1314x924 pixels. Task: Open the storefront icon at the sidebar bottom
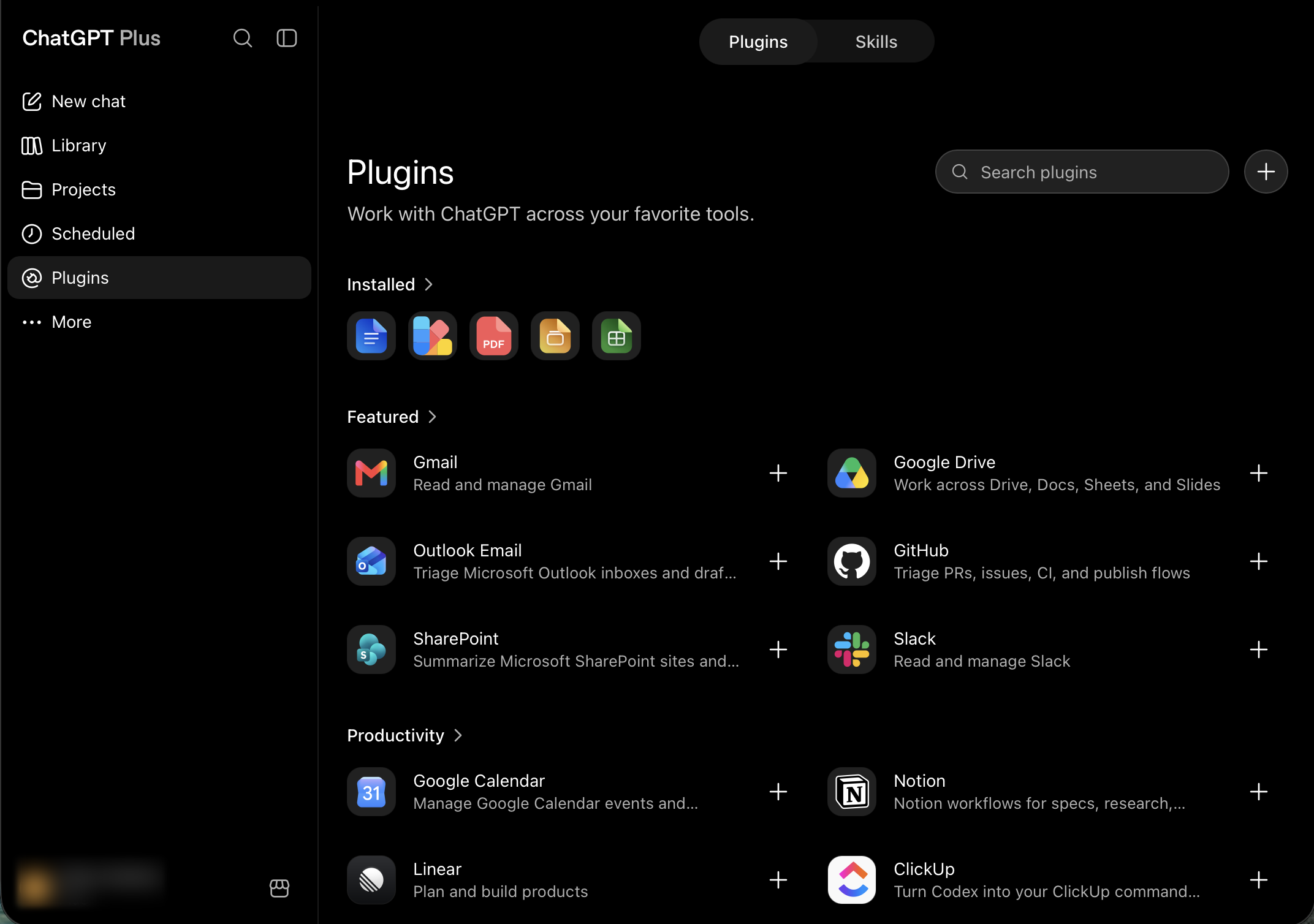(279, 888)
